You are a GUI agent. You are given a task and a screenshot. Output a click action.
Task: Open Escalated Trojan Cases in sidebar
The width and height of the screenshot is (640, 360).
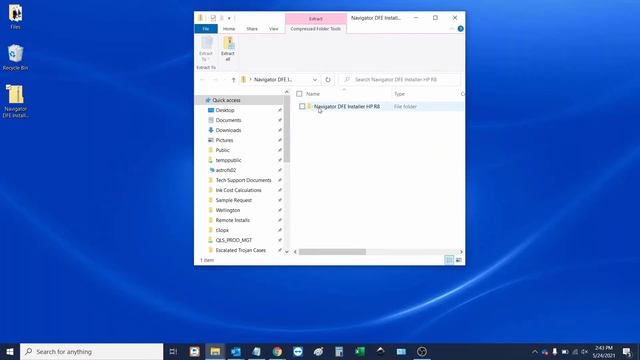tap(240, 250)
